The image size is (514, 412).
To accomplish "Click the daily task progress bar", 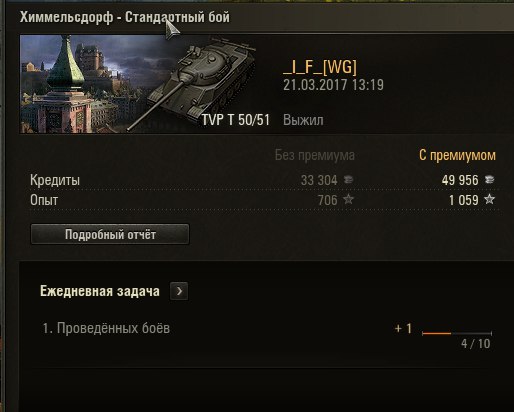I will click(x=457, y=333).
